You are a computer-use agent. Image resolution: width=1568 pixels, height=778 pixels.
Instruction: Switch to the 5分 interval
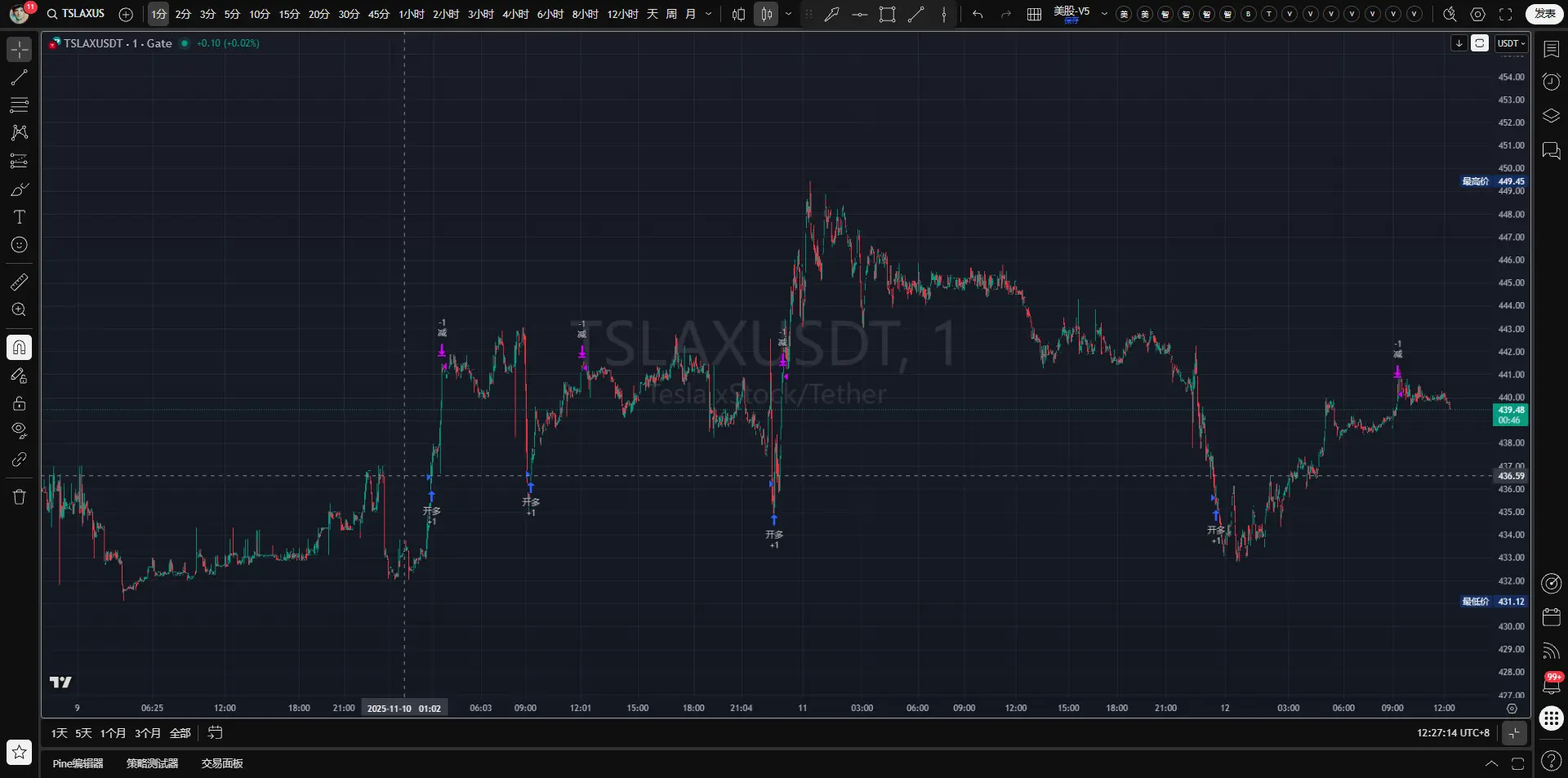tap(233, 14)
